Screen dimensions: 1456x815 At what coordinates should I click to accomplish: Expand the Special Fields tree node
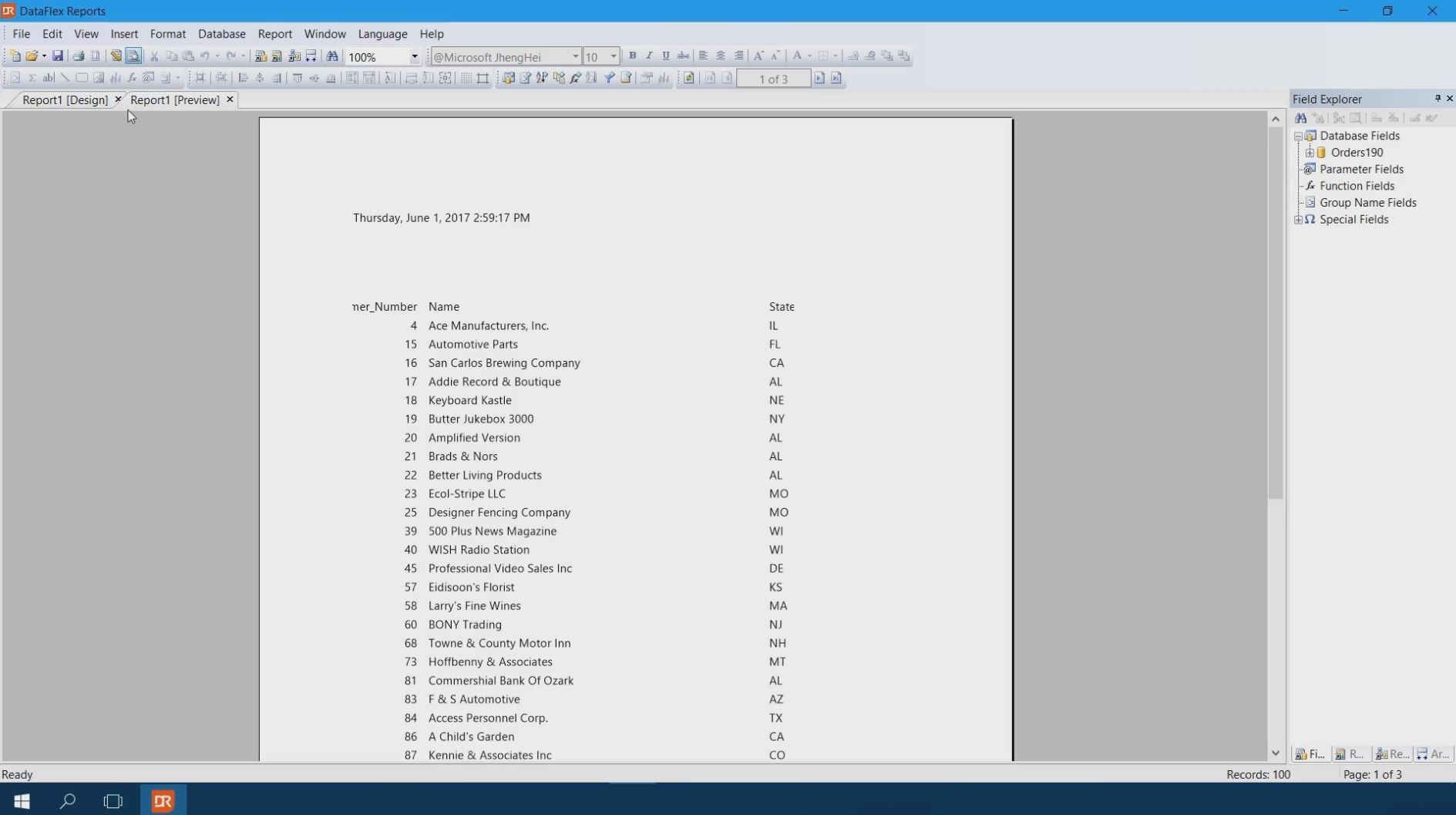click(1299, 220)
